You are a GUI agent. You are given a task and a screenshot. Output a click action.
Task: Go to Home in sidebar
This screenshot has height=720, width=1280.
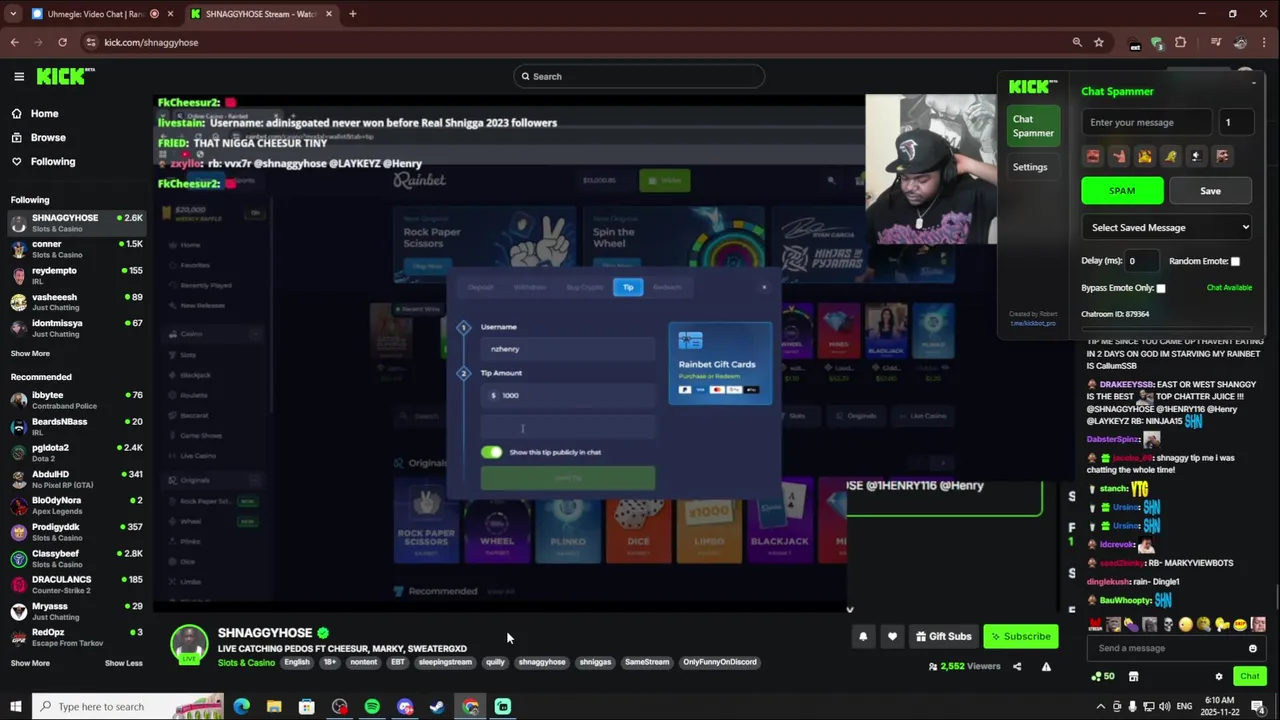(44, 114)
